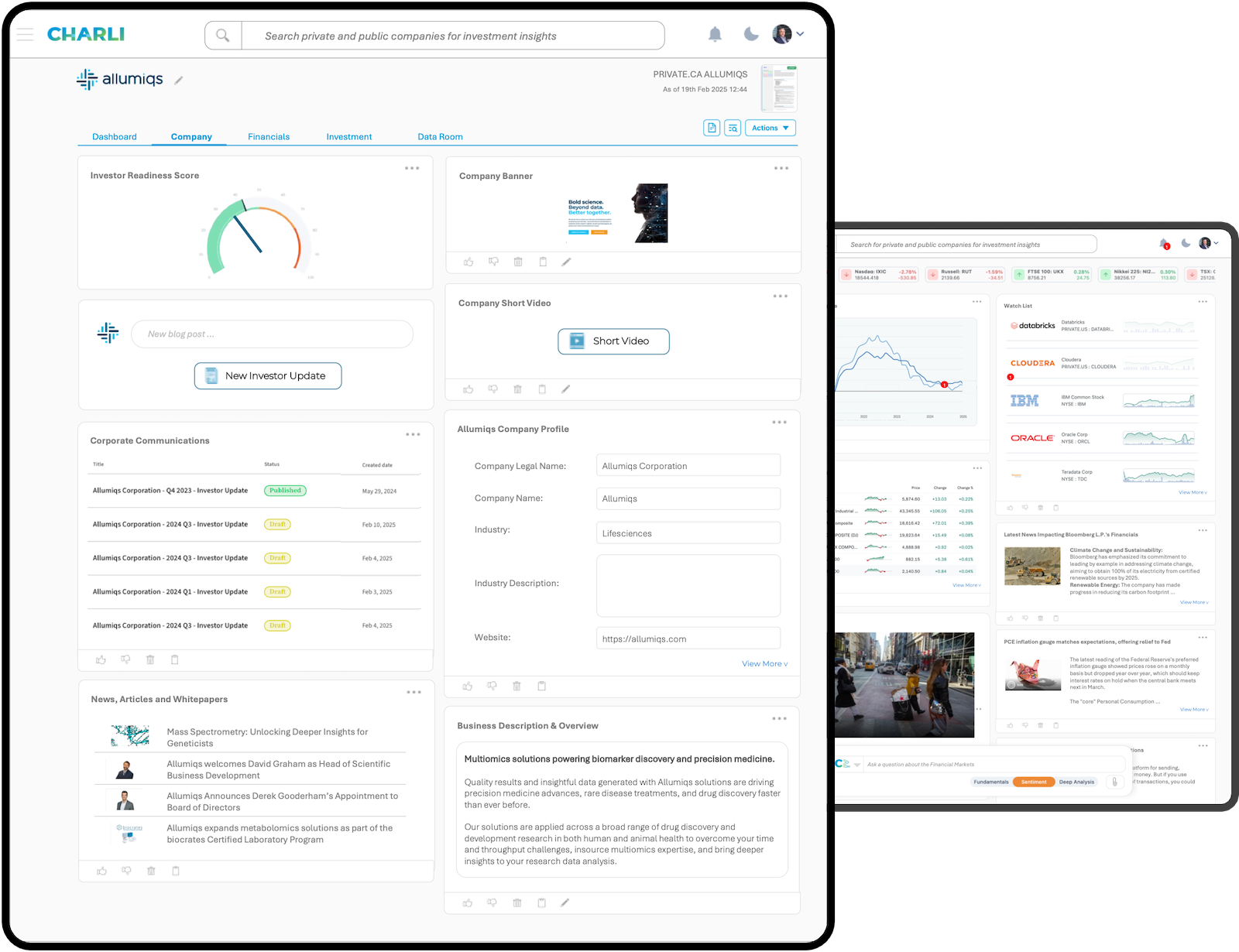Open the Q4 2023 Investor Update row
Viewport: 1239px width, 952px height.
254,491
